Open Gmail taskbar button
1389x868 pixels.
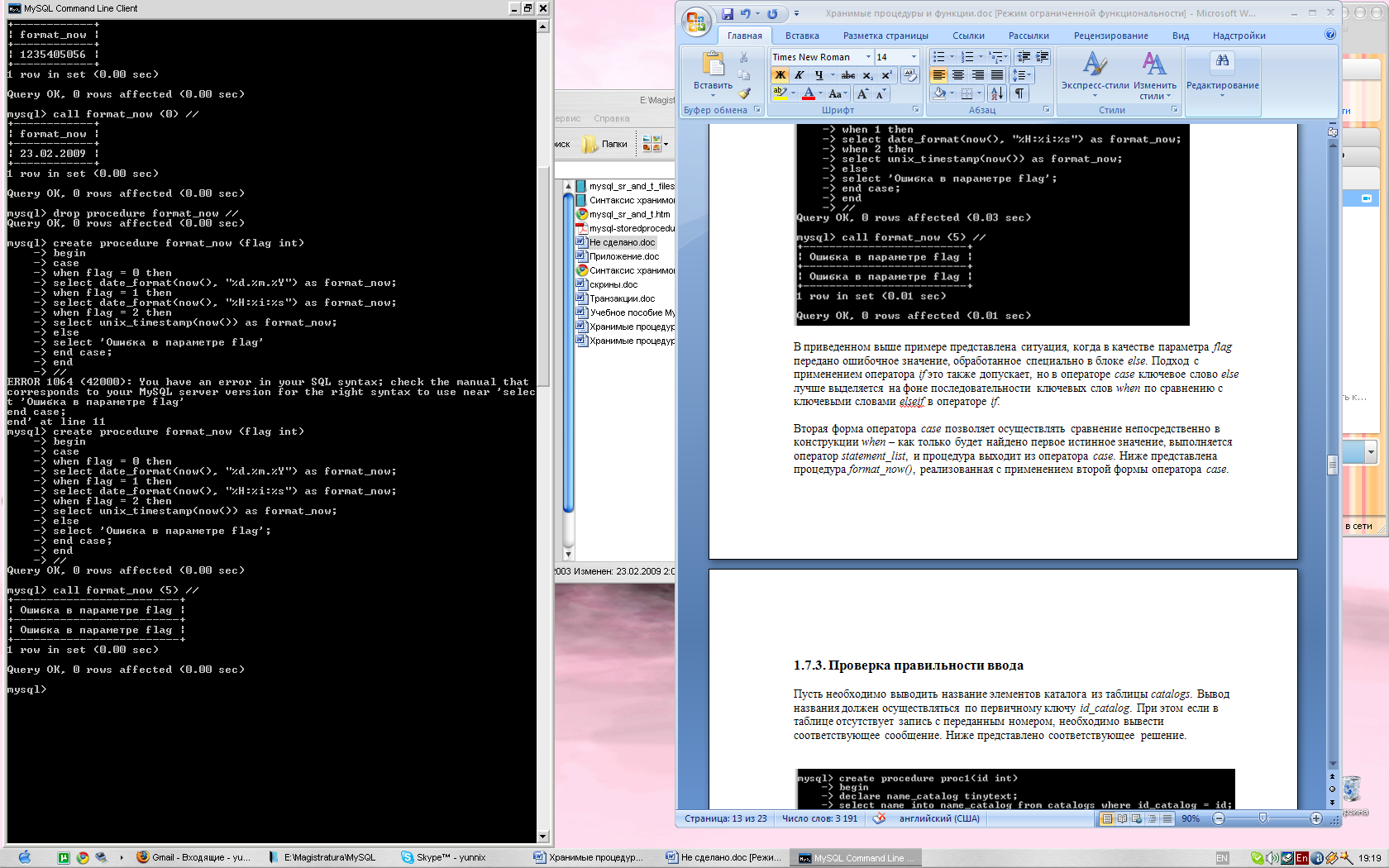pos(195,857)
